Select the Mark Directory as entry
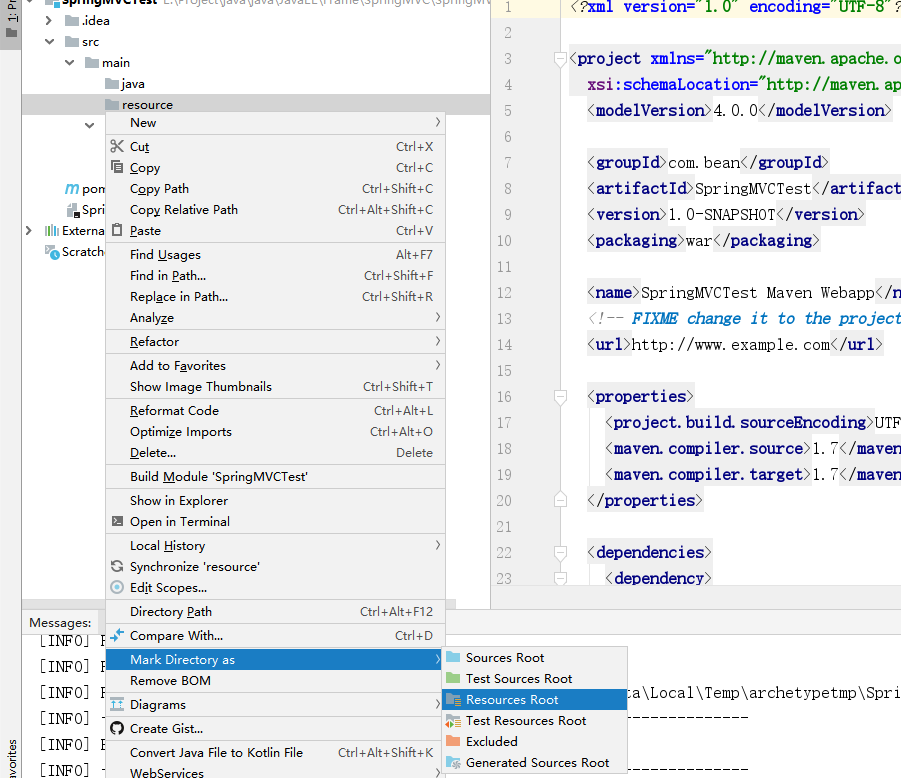Screen dimensions: 901x778 click(x=275, y=659)
